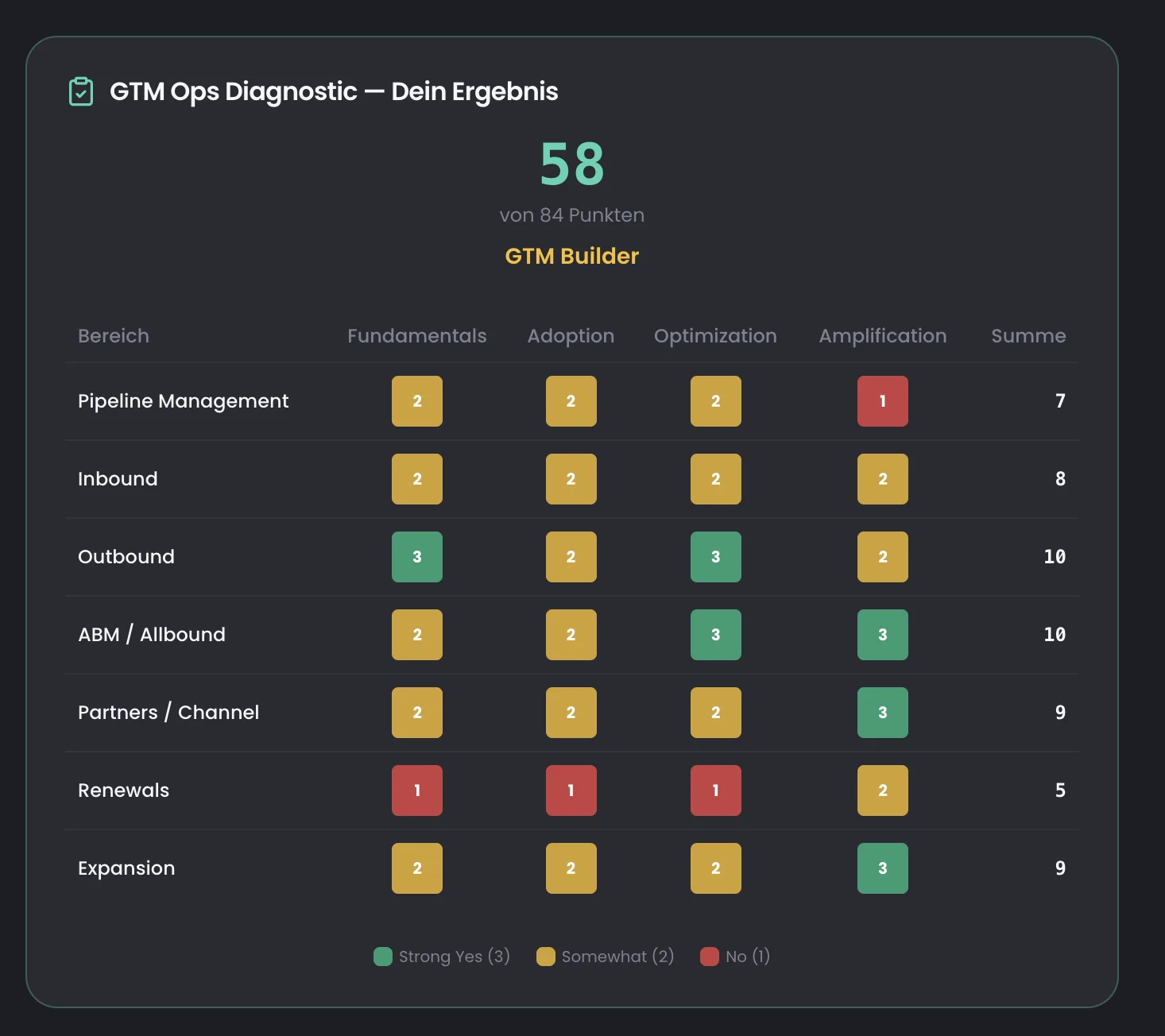
Task: Click the Outbound Adoption score tile
Action: pos(571,557)
